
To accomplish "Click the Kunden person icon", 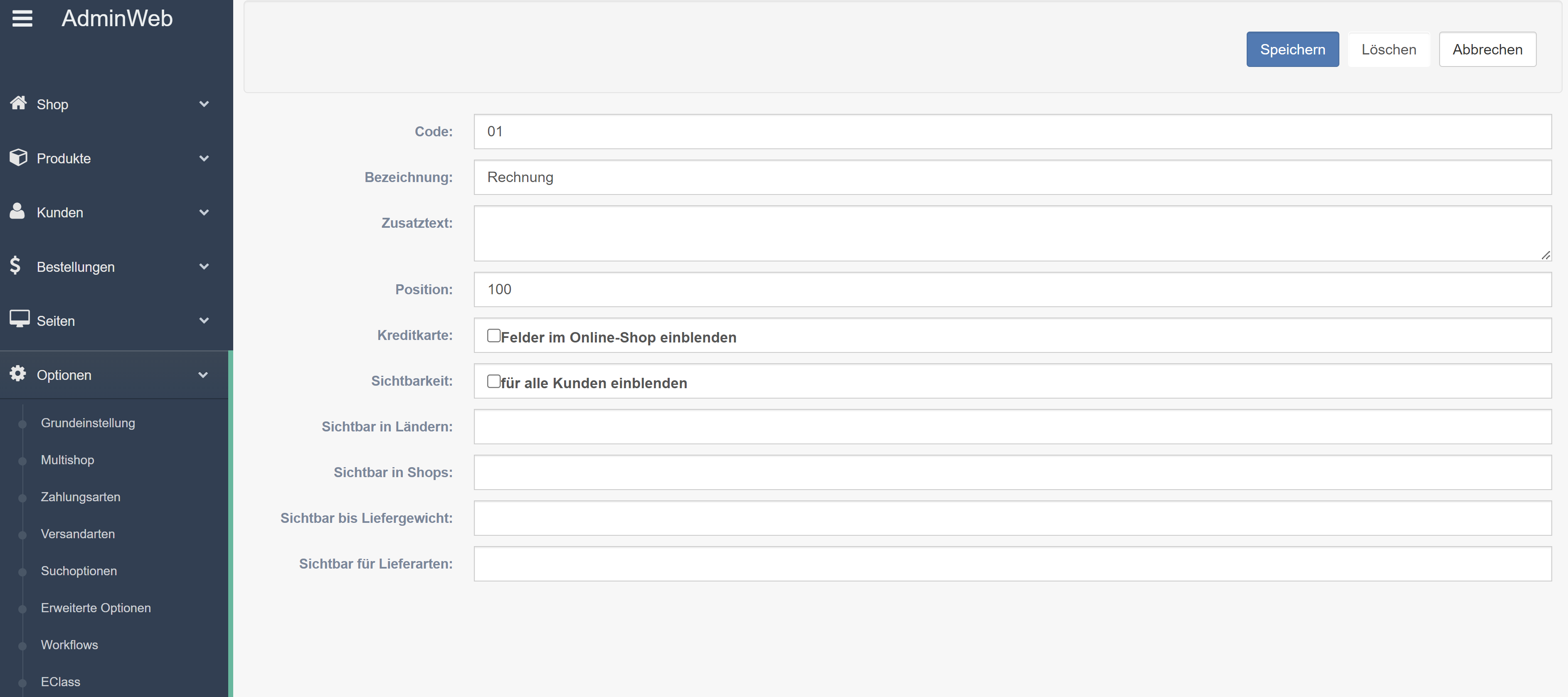I will 17,211.
